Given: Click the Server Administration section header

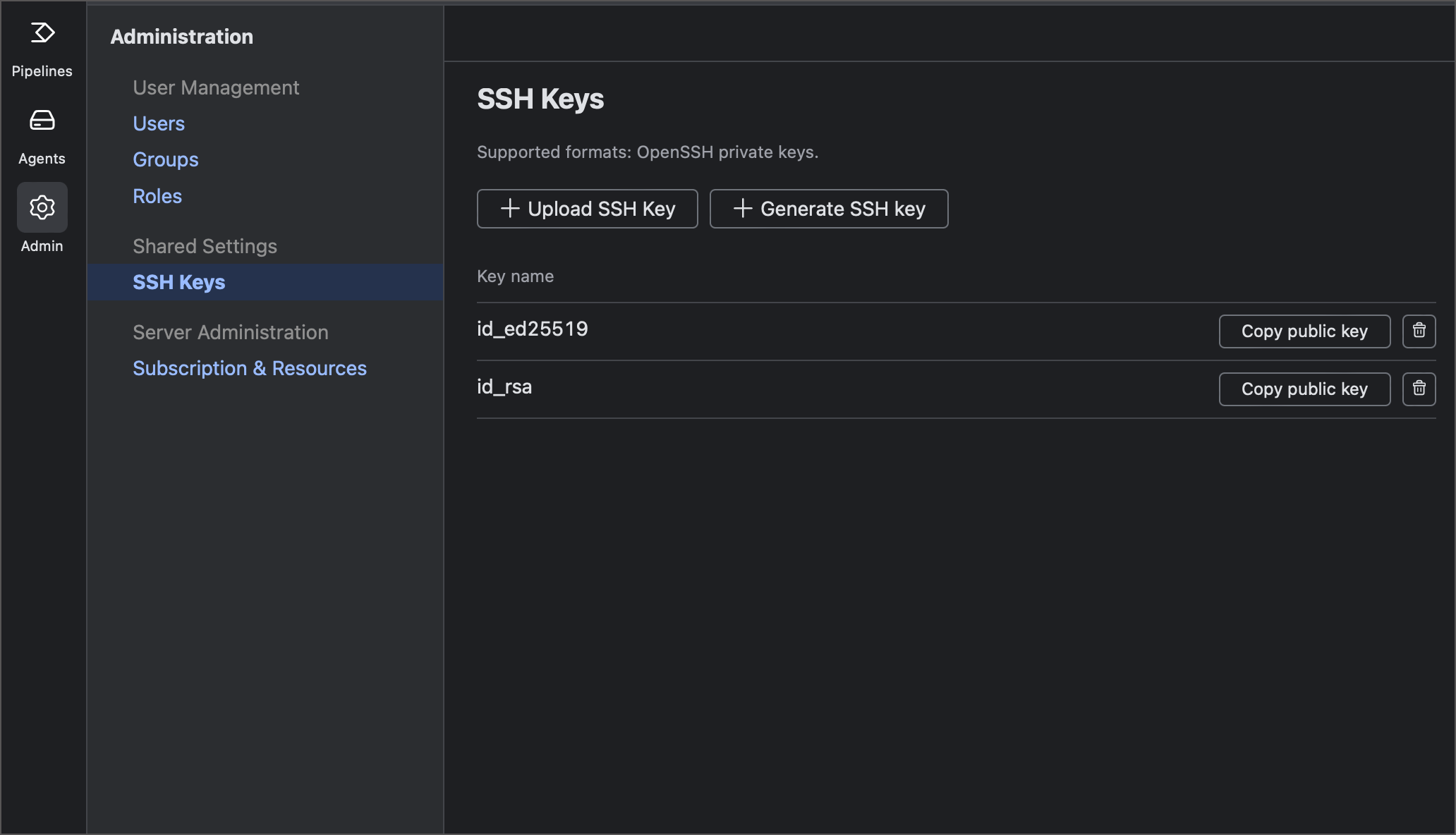Looking at the screenshot, I should [x=231, y=332].
